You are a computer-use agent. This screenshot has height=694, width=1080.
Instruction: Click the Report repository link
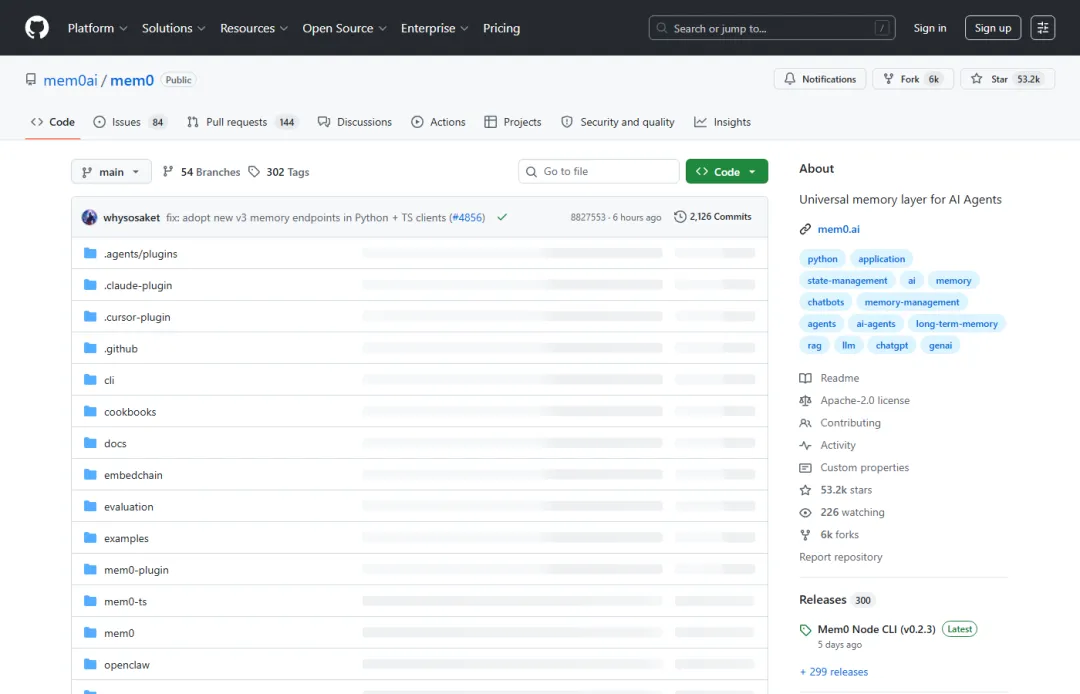[840, 556]
